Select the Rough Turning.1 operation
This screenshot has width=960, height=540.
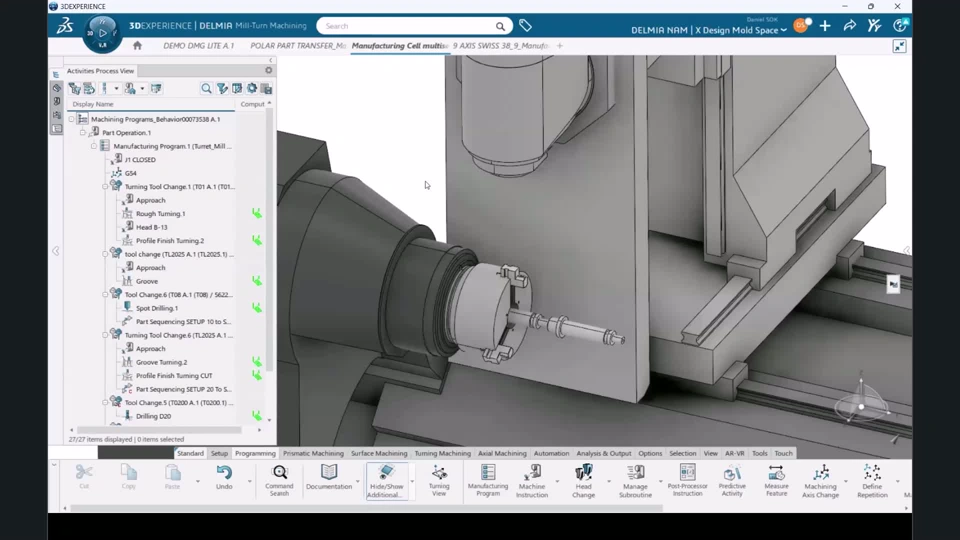(160, 214)
